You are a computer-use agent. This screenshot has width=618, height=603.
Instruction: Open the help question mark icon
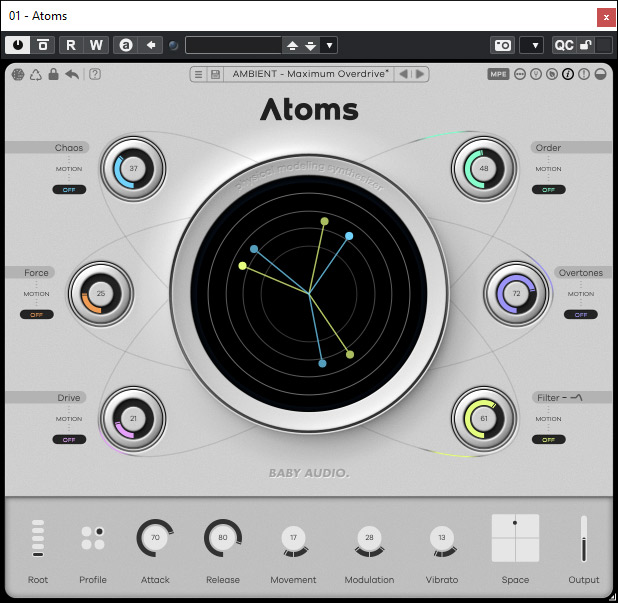(95, 74)
